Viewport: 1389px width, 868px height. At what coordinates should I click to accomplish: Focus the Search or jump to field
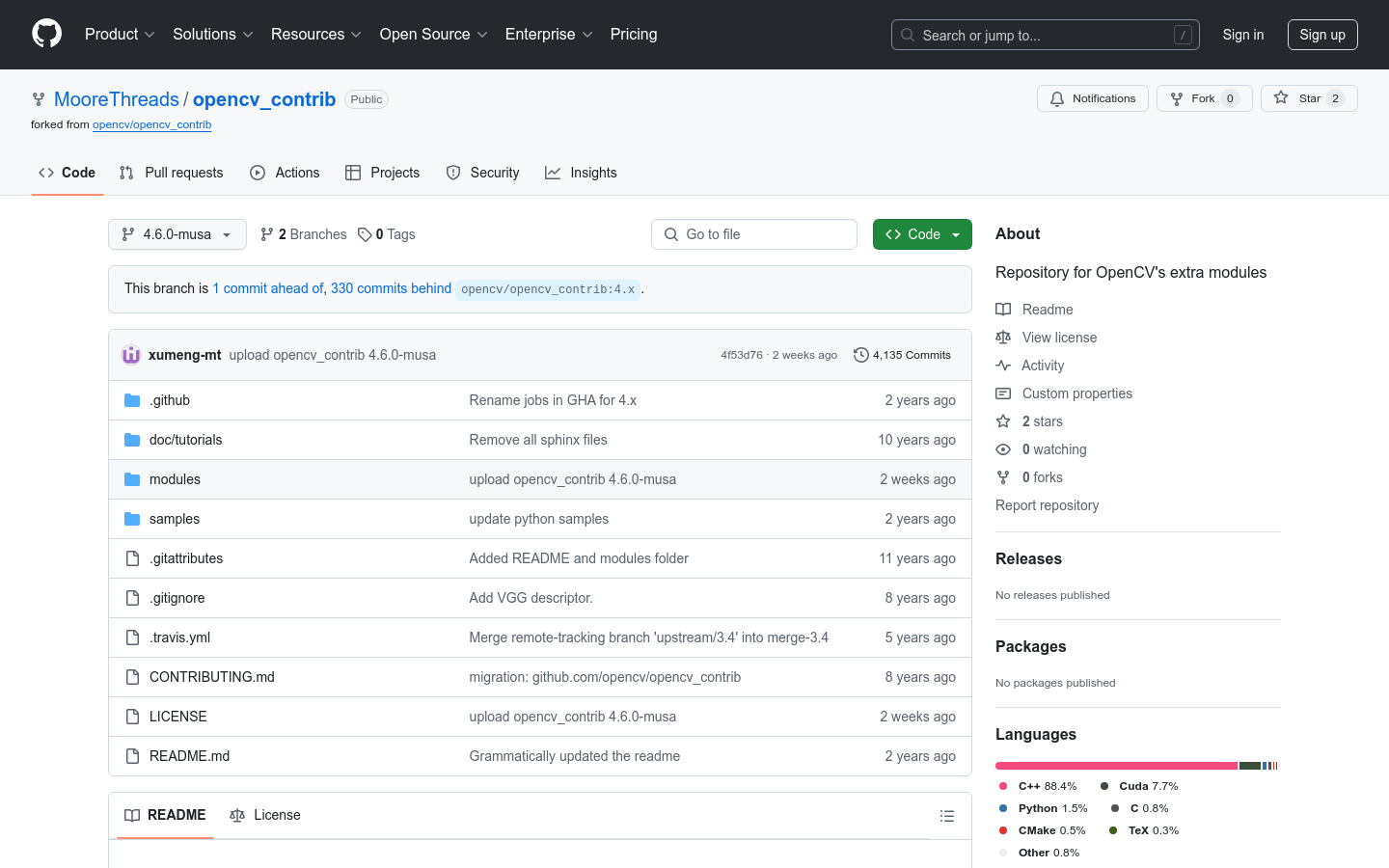click(x=1046, y=35)
